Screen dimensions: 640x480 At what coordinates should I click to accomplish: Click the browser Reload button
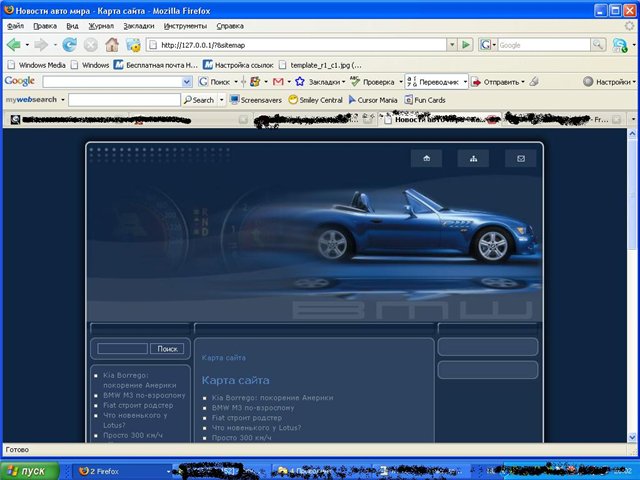(69, 45)
